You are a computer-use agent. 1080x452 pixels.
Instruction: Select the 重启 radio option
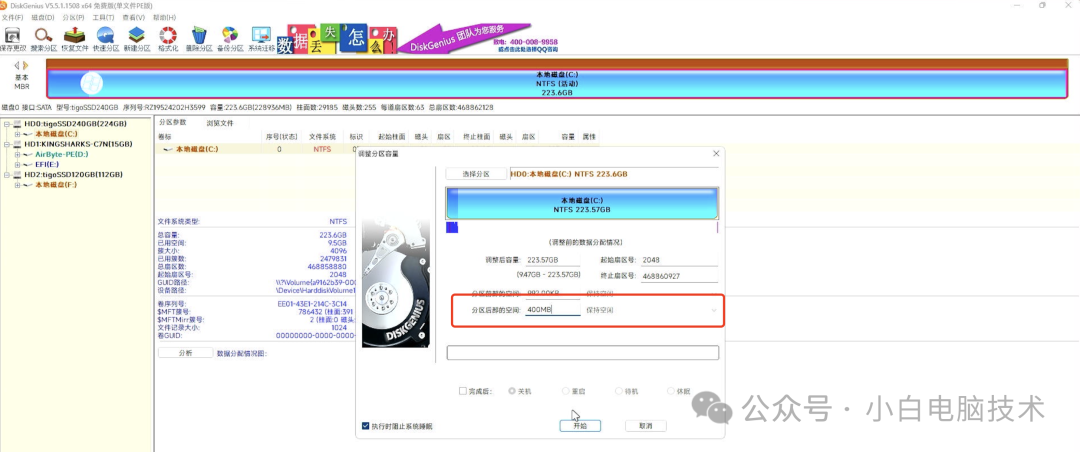coord(566,391)
